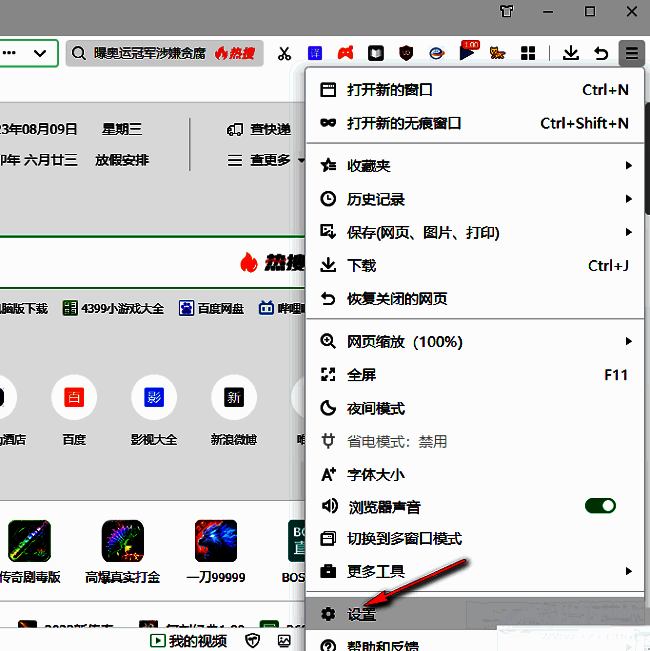Toggle 浏览器声音 switch off
Screen dimensions: 650x651
pos(600,506)
